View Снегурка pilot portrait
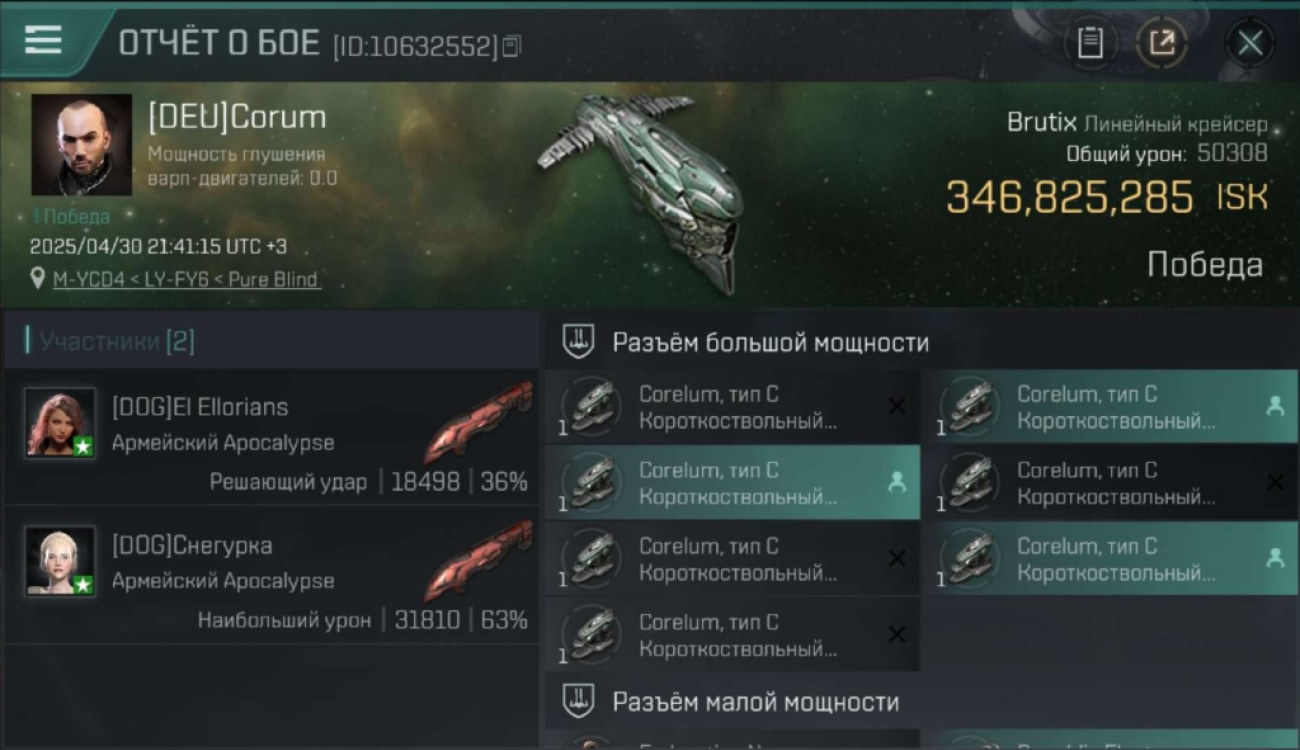This screenshot has height=750, width=1300. (60, 561)
